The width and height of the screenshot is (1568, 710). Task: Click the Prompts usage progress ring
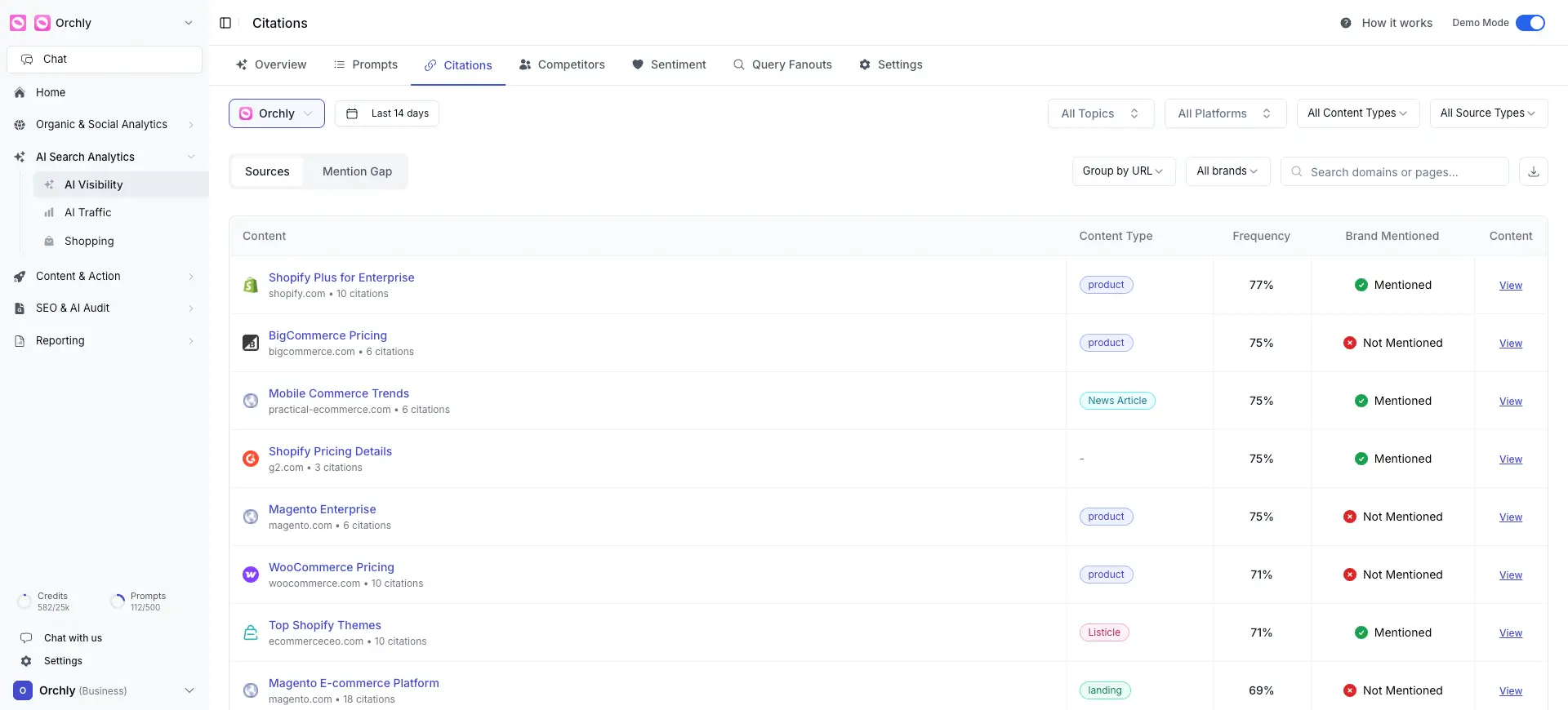[x=118, y=602]
